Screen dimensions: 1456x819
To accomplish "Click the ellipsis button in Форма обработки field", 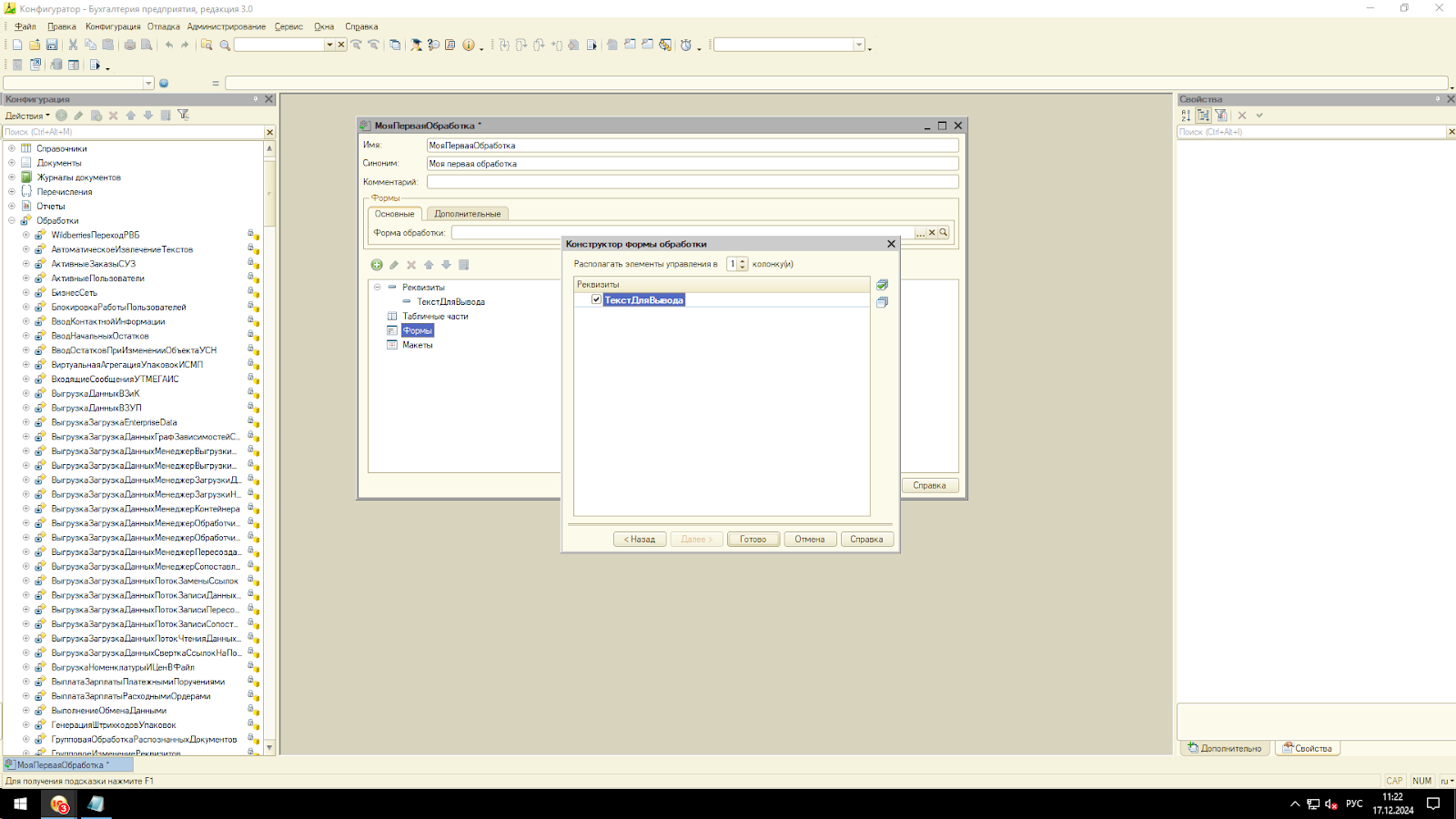I will point(920,233).
